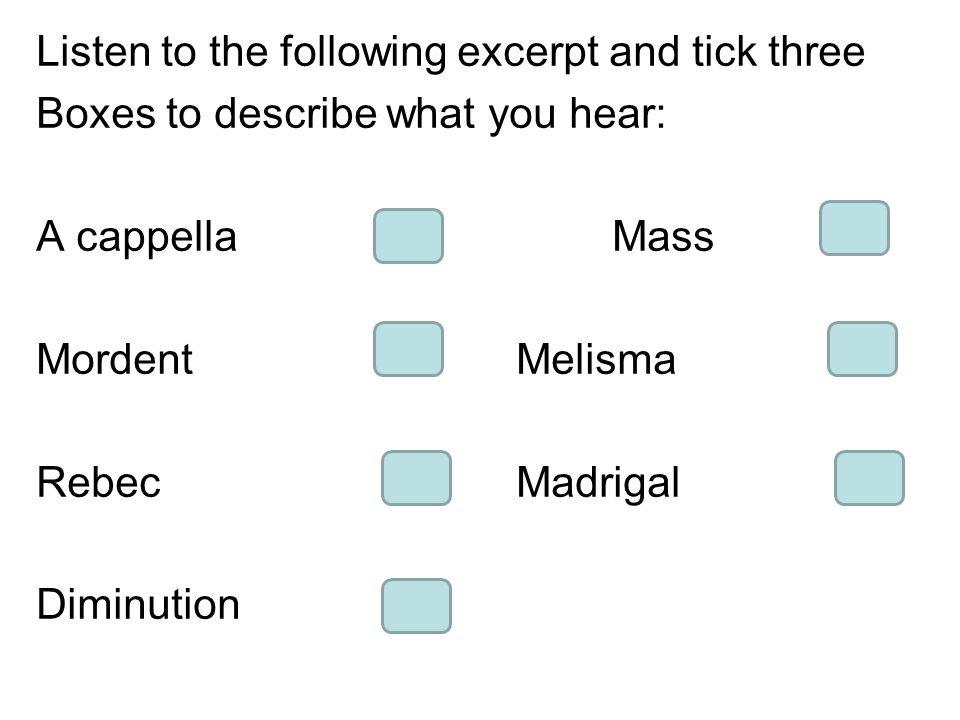This screenshot has height=720, width=960.
Task: Click the 'Mass' label text
Action: point(663,236)
